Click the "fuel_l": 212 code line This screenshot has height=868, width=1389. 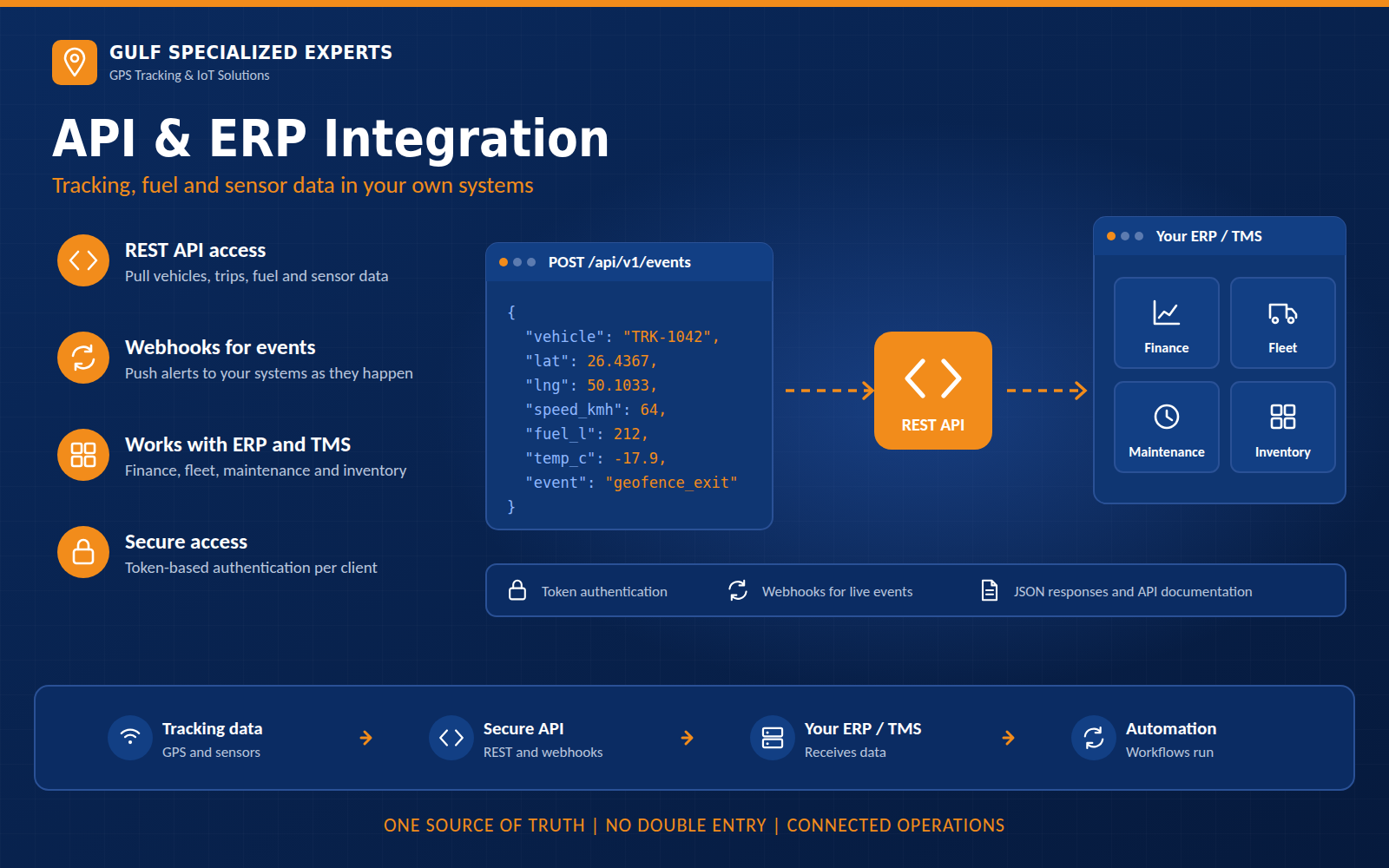pyautogui.click(x=587, y=434)
